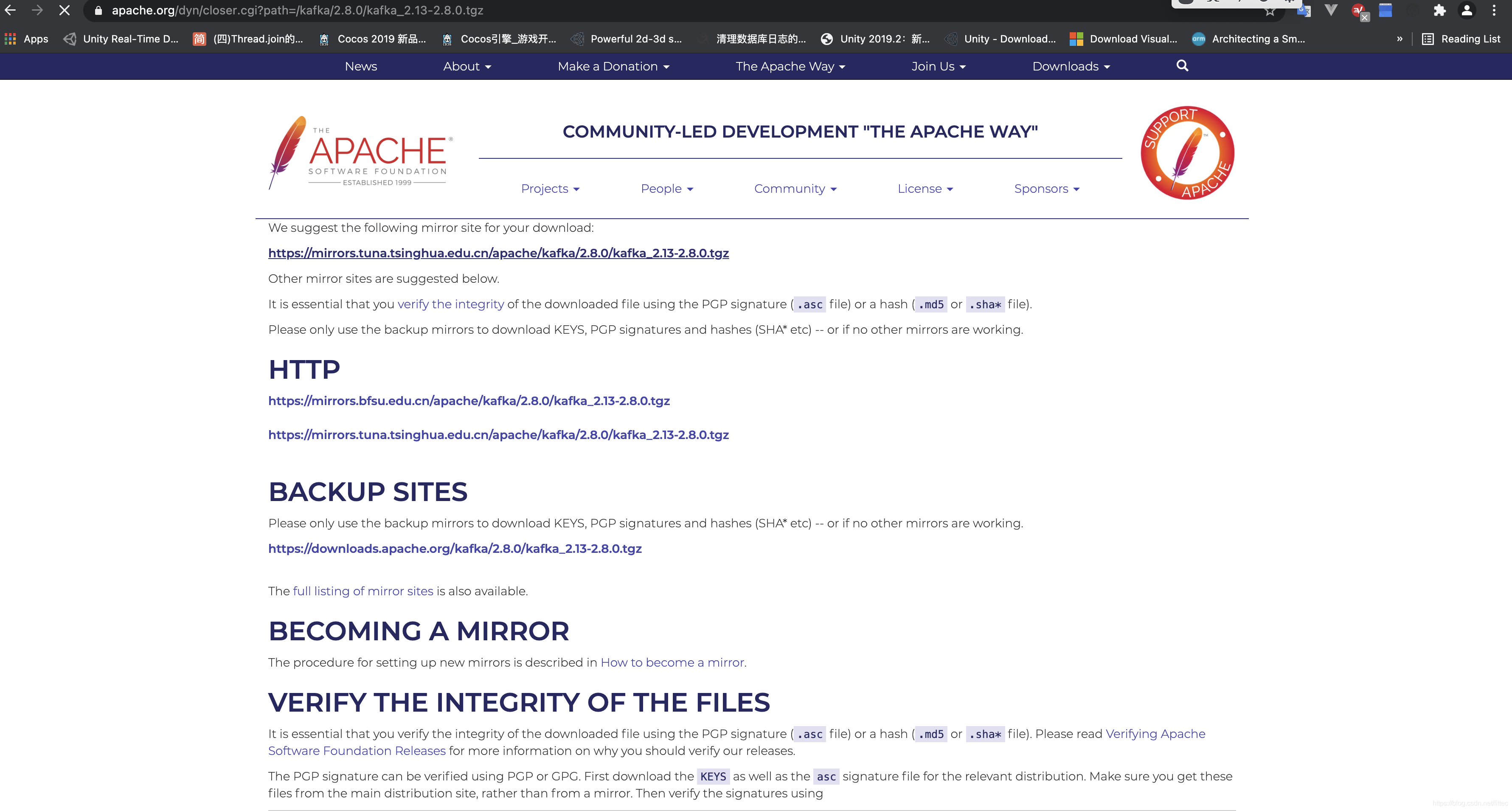Open the ExpressVPN extension
Image resolution: width=1512 pixels, height=811 pixels.
click(1359, 11)
